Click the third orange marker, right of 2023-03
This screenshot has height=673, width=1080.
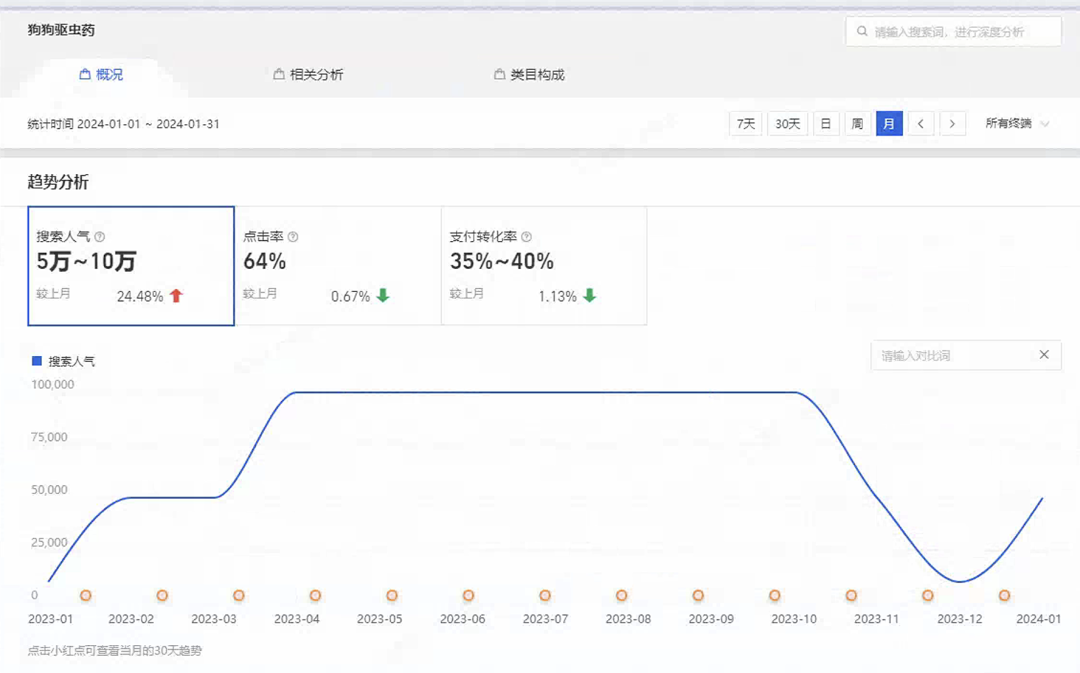(x=238, y=595)
